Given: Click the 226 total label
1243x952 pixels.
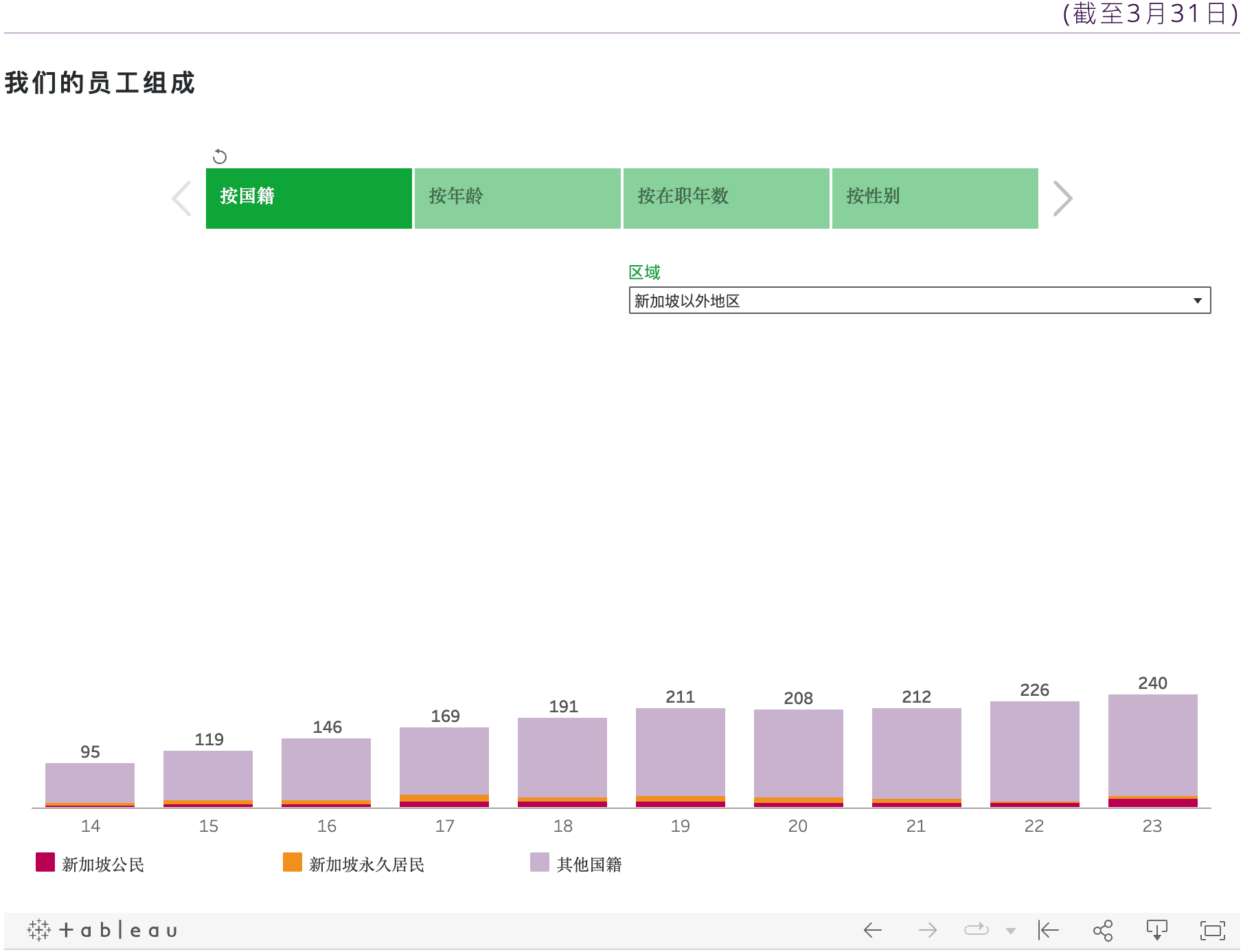Looking at the screenshot, I should tap(1034, 690).
